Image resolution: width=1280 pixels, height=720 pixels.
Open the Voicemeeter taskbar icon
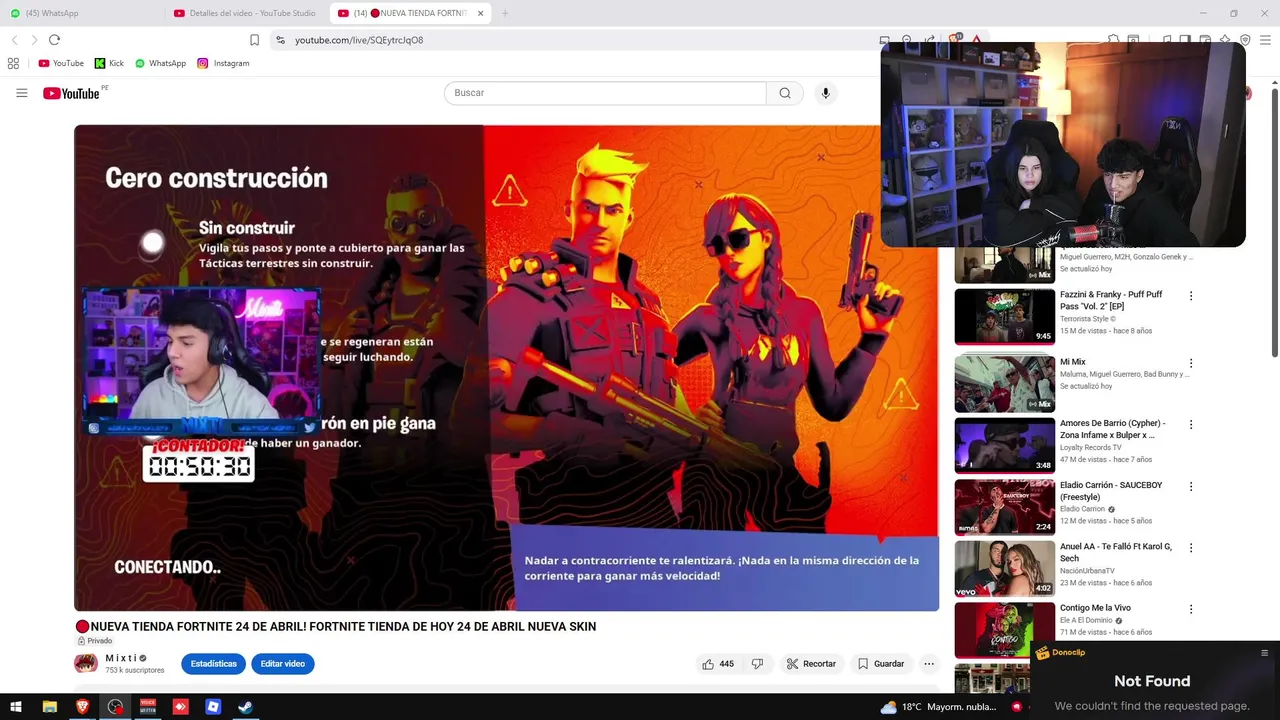(148, 707)
